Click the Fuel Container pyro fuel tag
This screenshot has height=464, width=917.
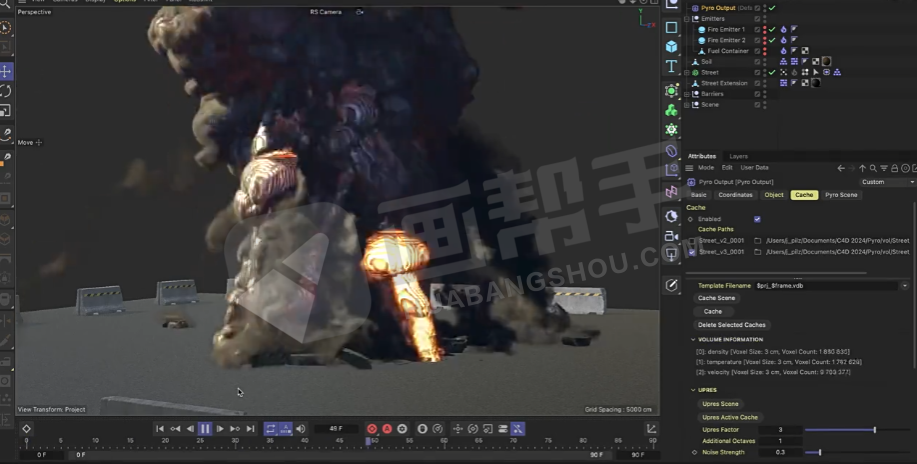(784, 51)
